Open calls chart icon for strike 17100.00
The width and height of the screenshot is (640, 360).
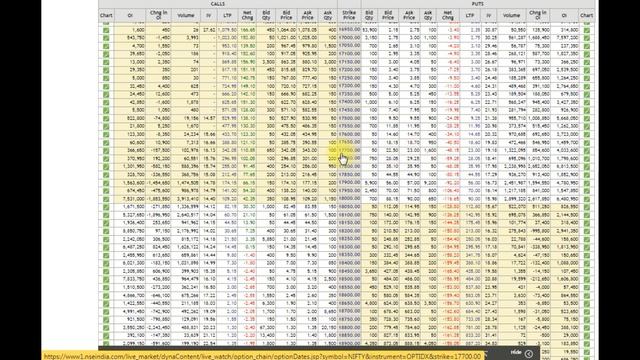(106, 54)
